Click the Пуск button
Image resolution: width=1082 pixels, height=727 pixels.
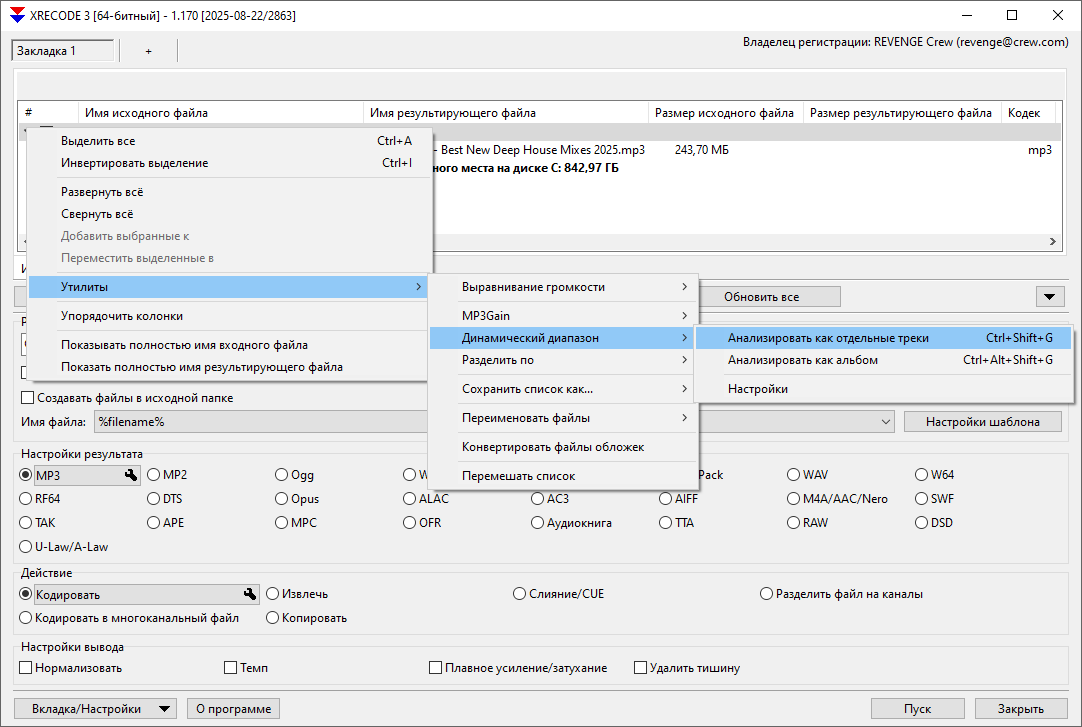click(917, 709)
